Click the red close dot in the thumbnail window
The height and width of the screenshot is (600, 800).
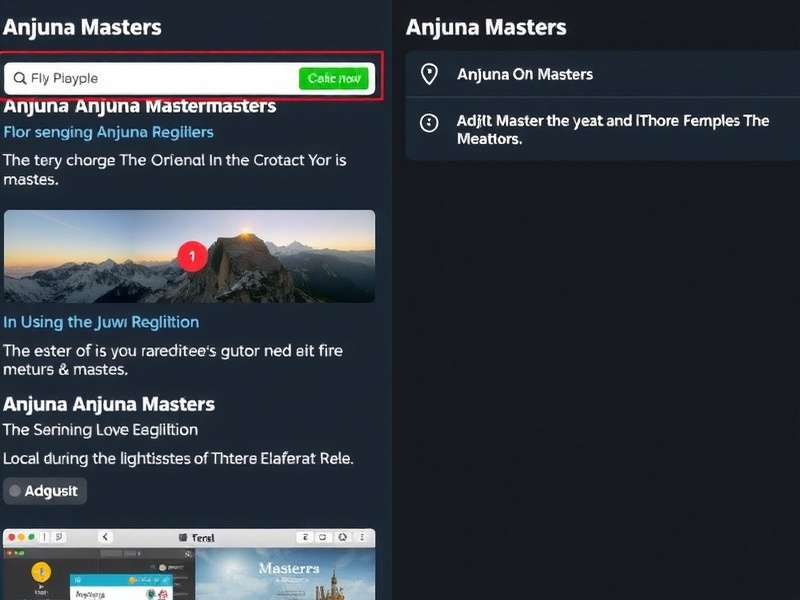tap(11, 536)
